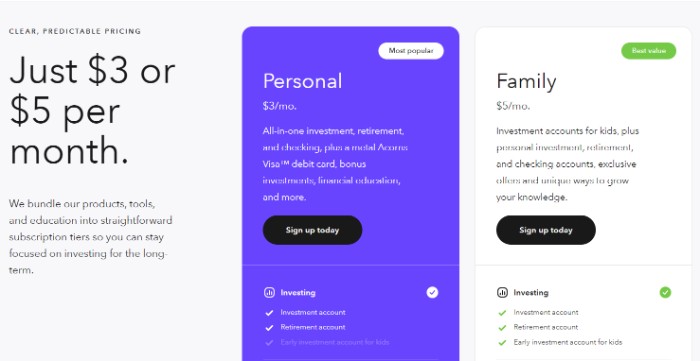Viewport: 700px width, 361px height.
Task: Click Early investment account for kids in Family
Action: pyautogui.click(x=568, y=342)
